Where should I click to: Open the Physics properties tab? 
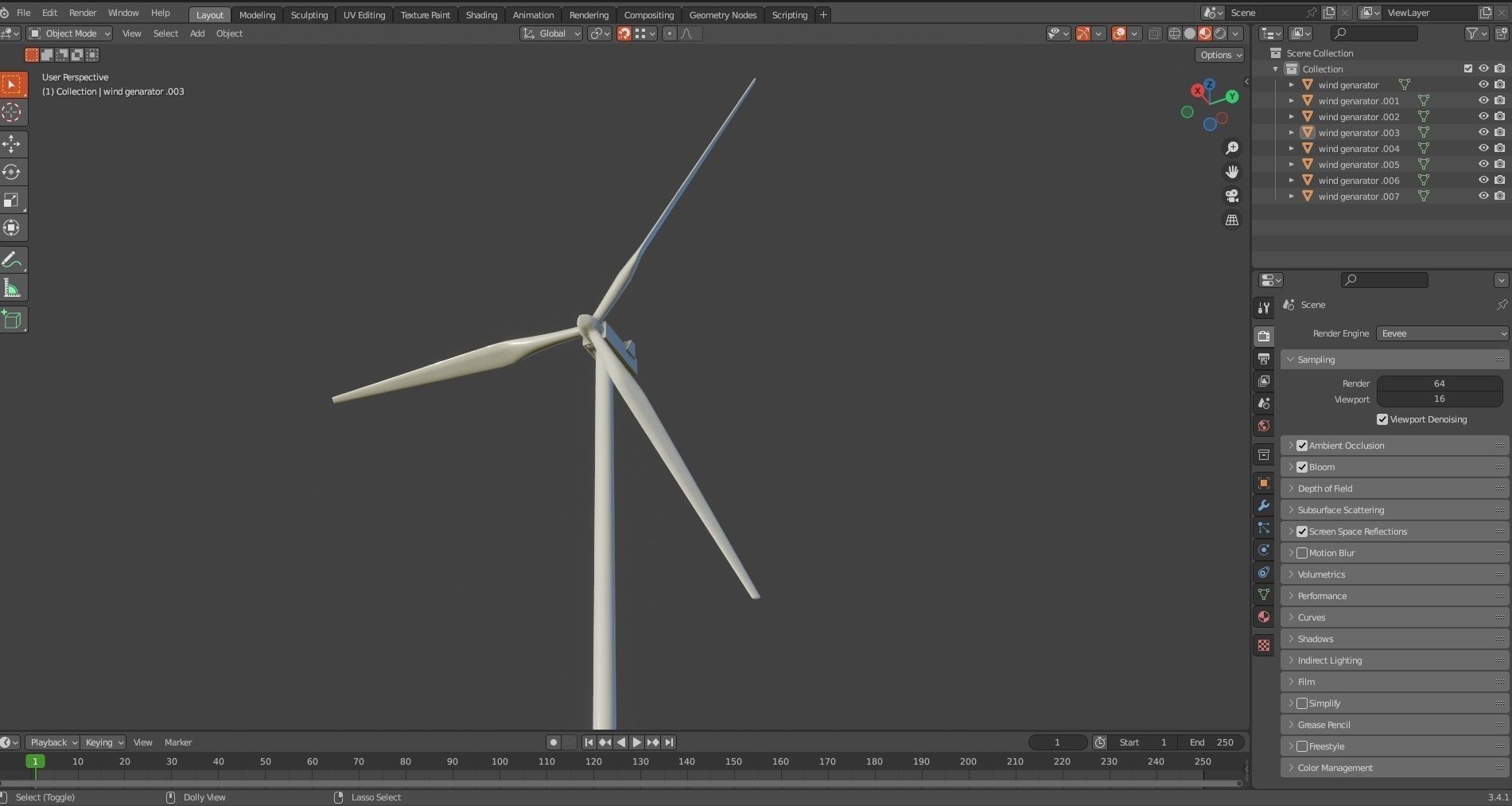click(1264, 550)
